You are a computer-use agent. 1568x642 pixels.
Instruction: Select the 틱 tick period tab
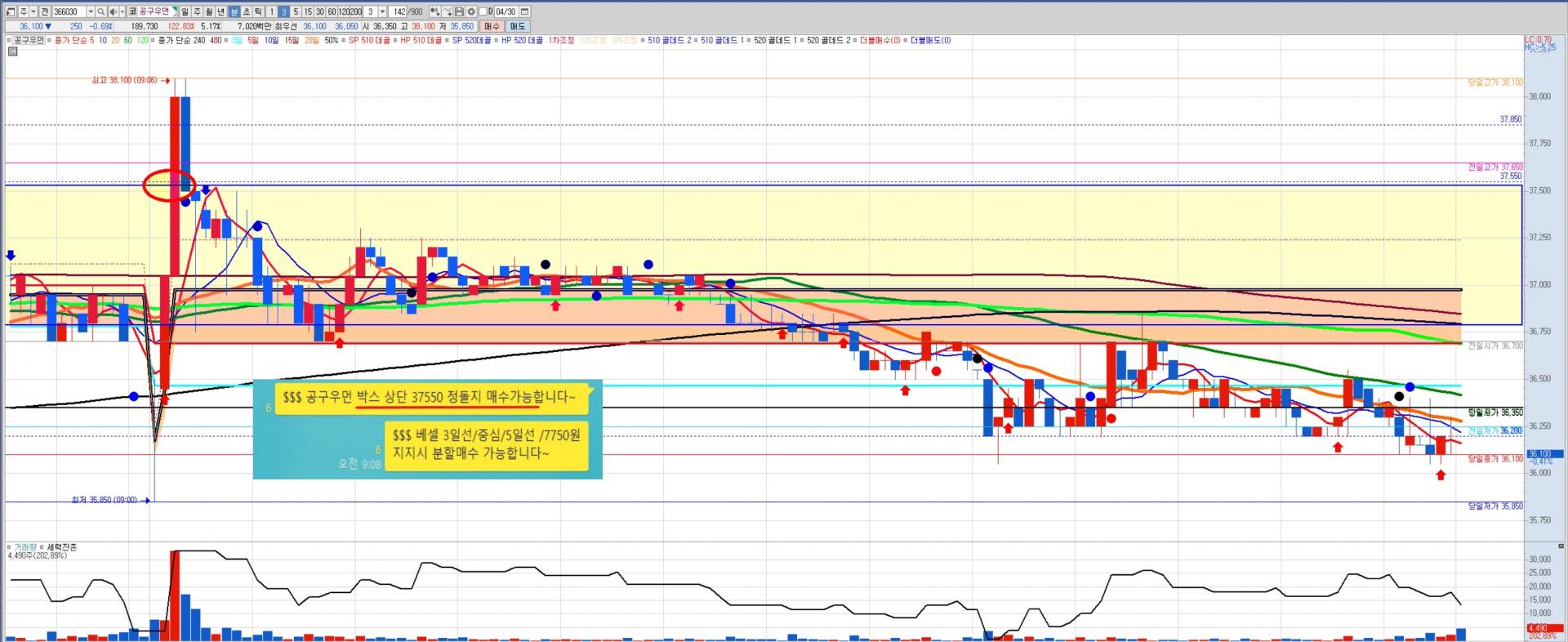(x=258, y=11)
